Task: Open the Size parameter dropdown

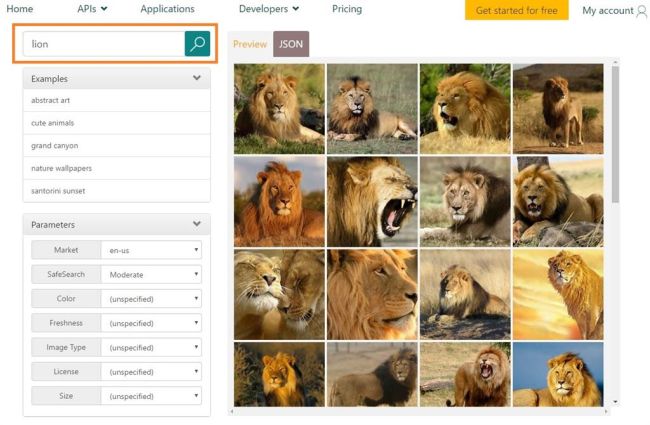Action: (151, 396)
